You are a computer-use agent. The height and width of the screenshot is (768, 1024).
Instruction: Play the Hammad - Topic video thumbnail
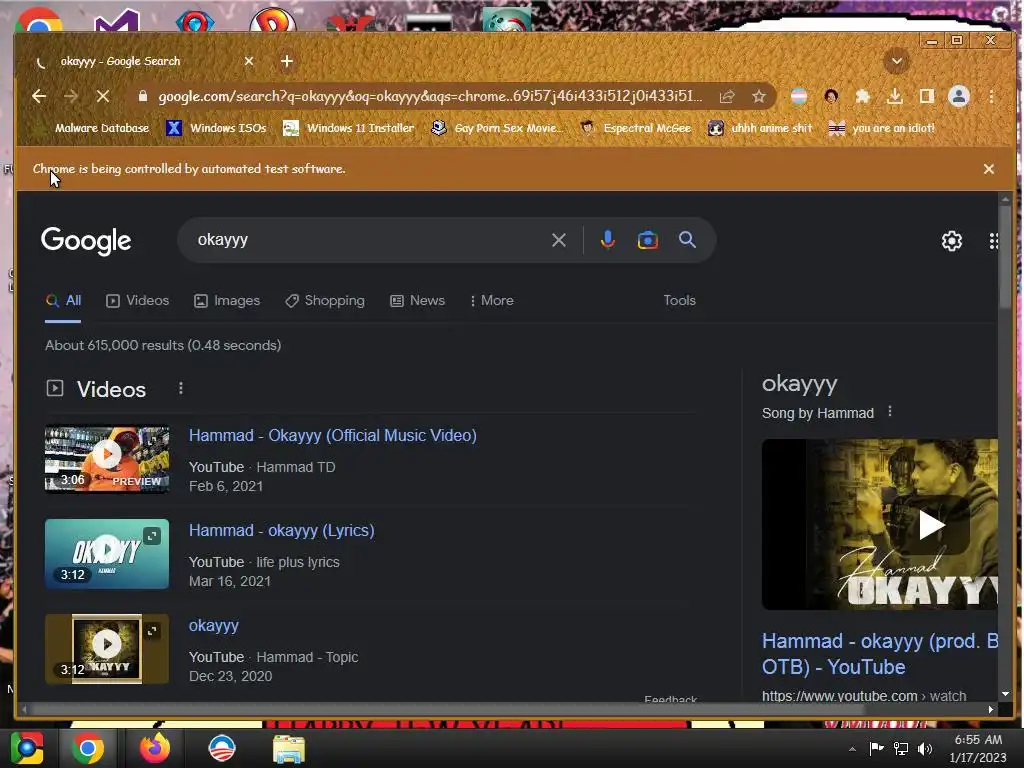[107, 648]
